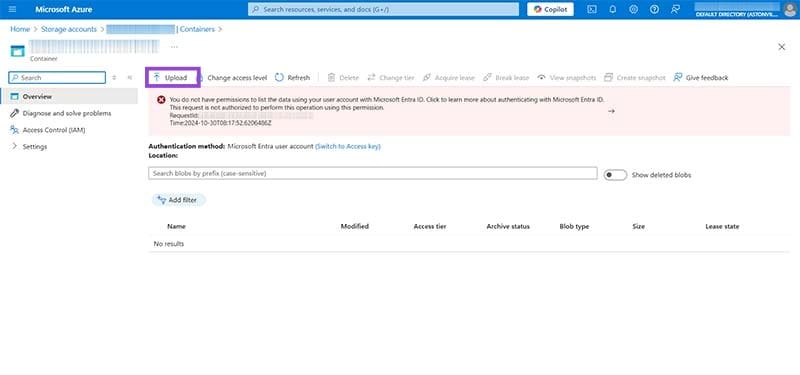Viewport: 800px width, 375px height.
Task: Go to the Microsoft Azure home logo
Action: point(64,9)
